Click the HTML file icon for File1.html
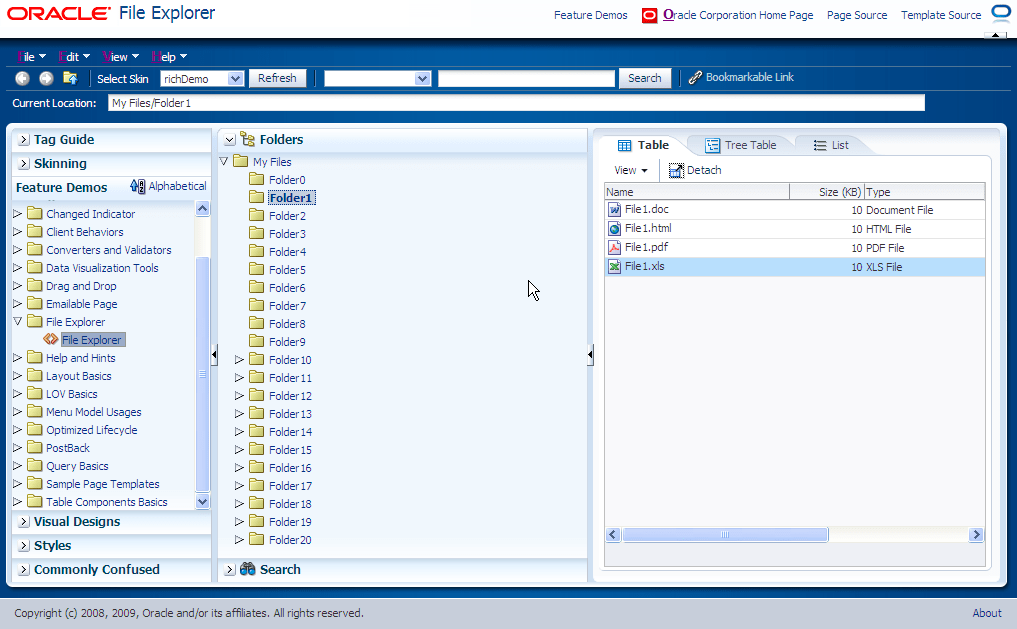 (614, 228)
